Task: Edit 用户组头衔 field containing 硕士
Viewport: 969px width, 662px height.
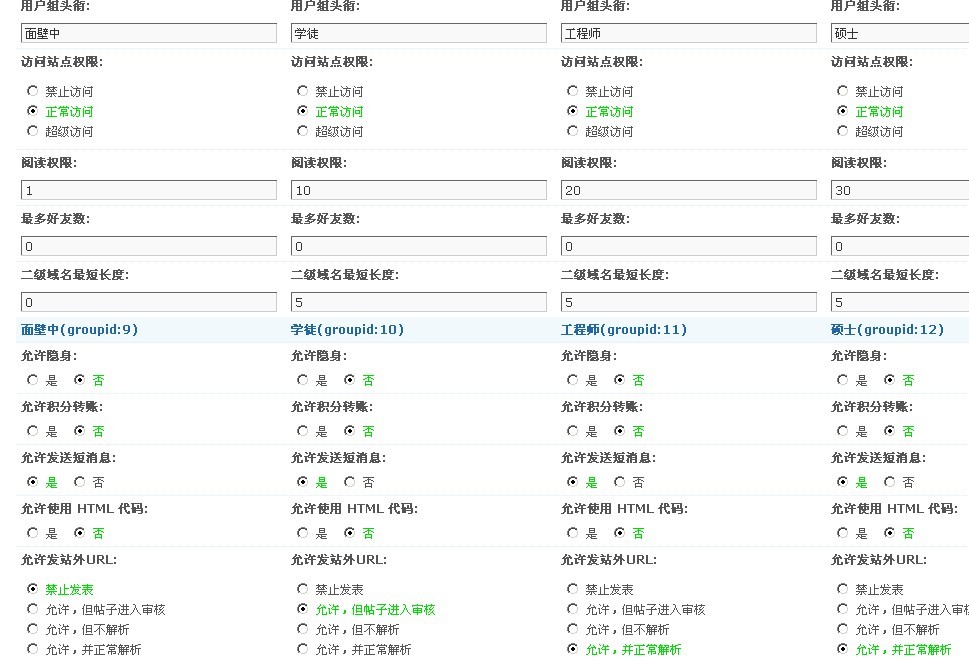Action: (900, 33)
